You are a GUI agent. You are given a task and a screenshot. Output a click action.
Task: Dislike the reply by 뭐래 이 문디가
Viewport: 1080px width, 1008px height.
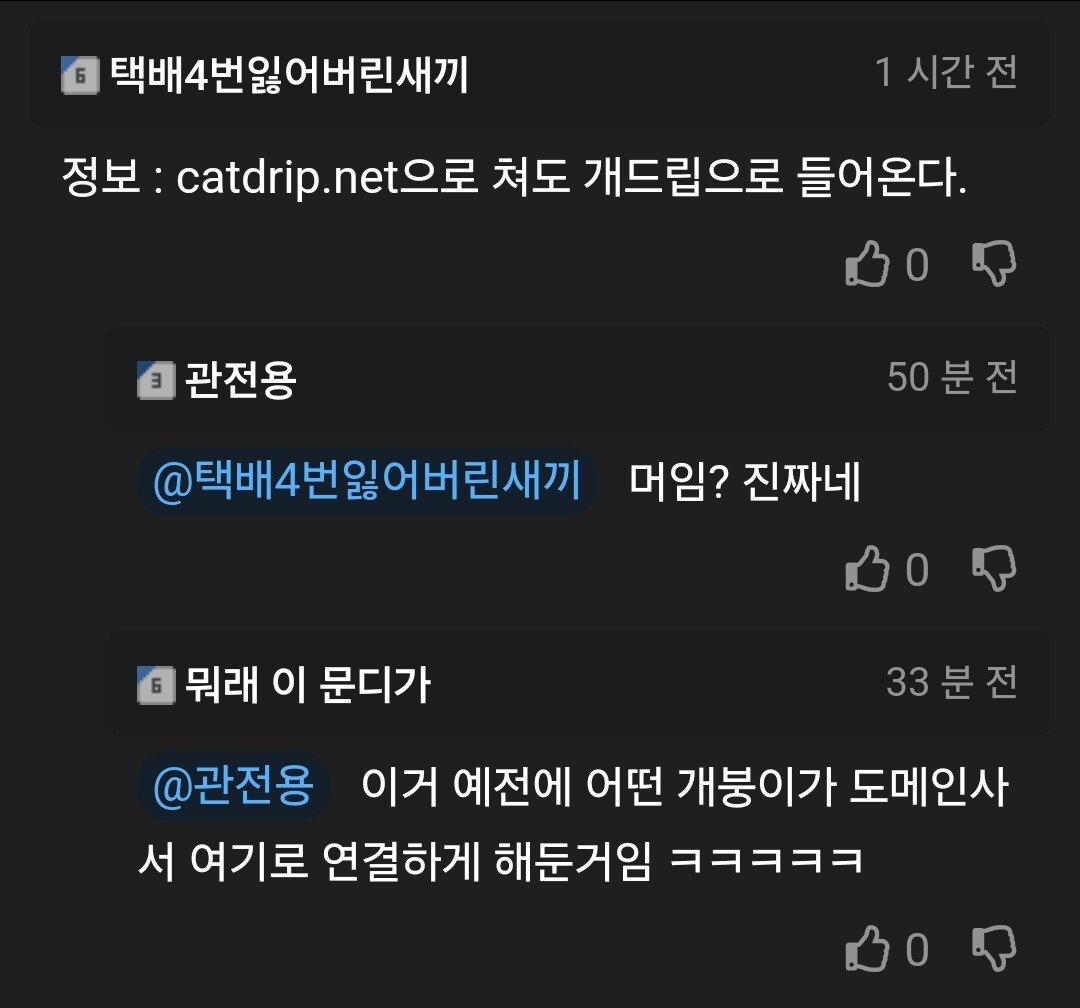point(994,949)
